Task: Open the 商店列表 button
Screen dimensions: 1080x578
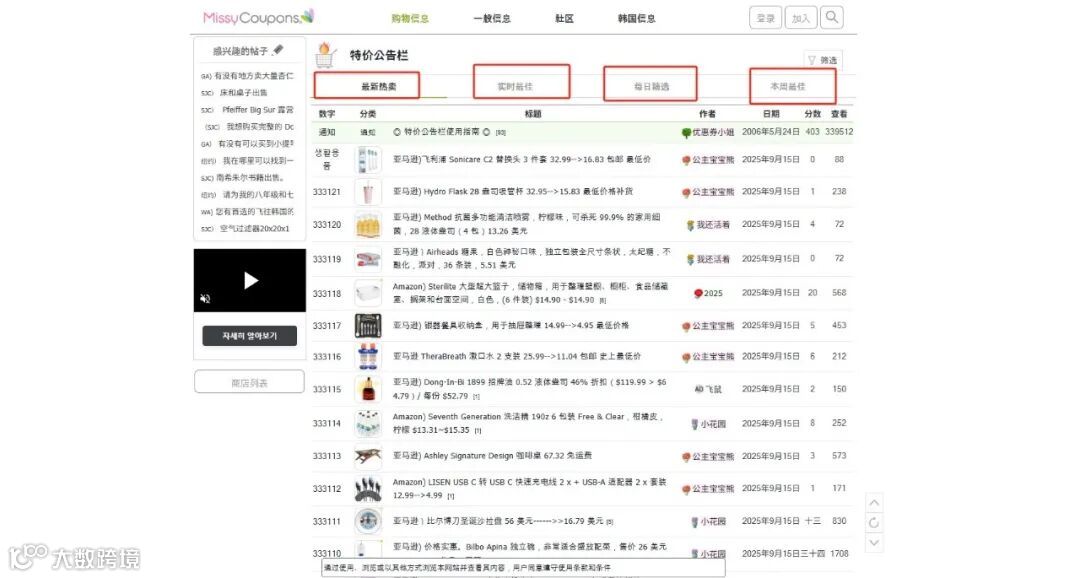Action: 249,382
